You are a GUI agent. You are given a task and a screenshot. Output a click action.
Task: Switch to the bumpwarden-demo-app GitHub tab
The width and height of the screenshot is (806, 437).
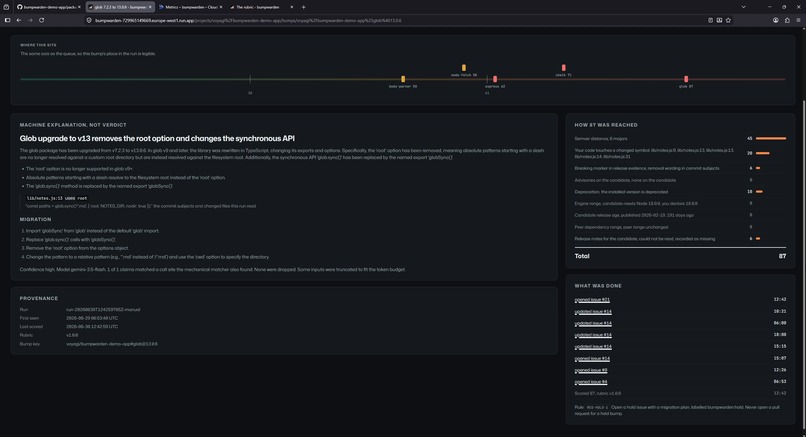(47, 7)
